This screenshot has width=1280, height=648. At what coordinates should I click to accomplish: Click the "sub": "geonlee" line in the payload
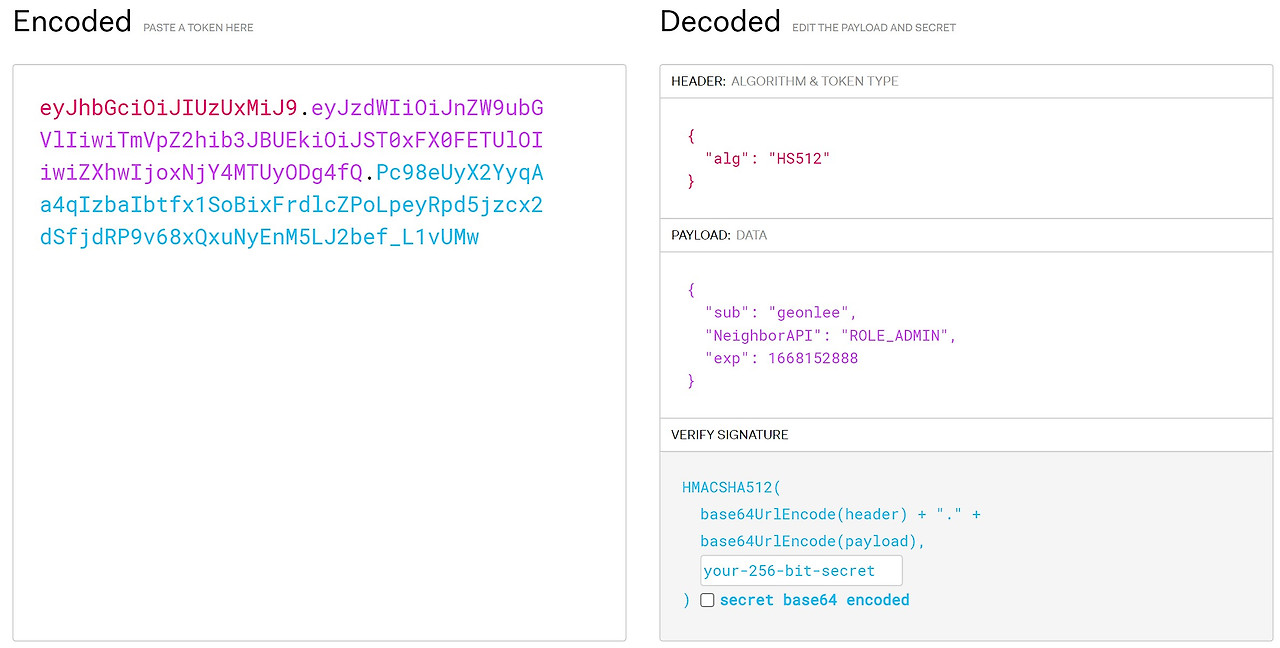780,312
